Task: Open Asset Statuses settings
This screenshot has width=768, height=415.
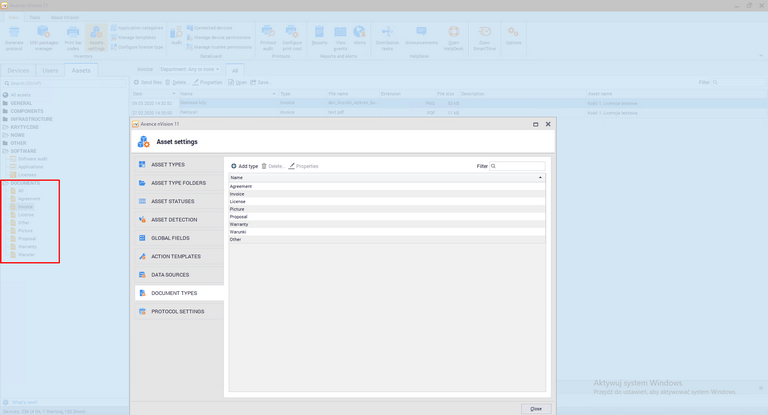Action: click(173, 201)
